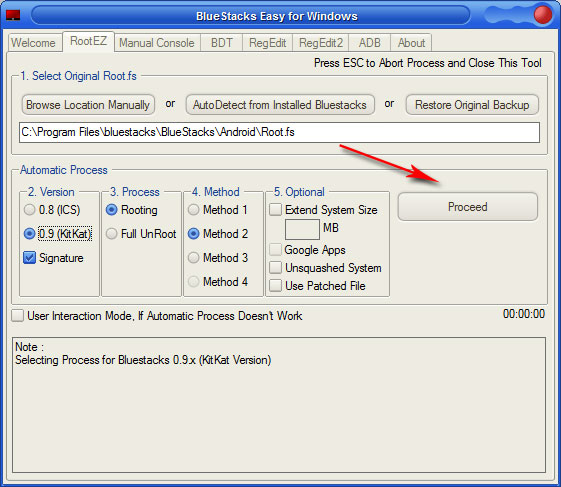The height and width of the screenshot is (487, 561).
Task: Enable Unsquashed System checkbox
Action: pos(275,268)
